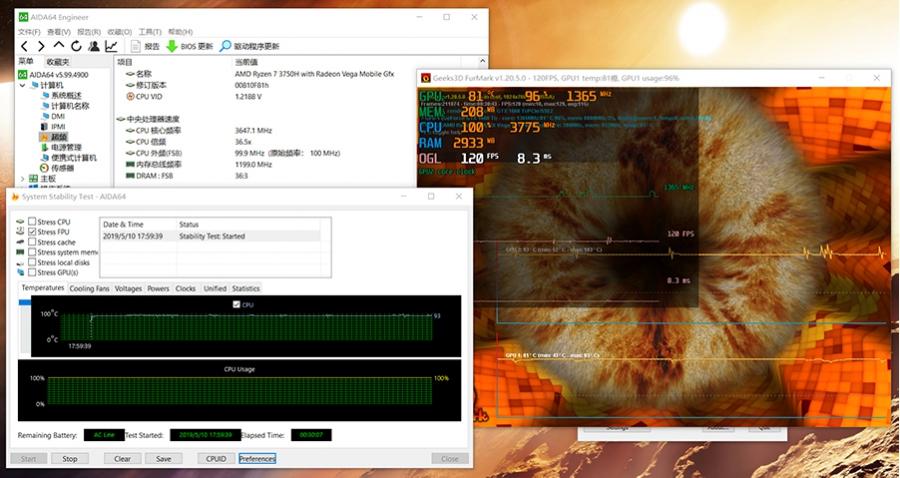Click the person icon in AIDA64 toolbar
The width and height of the screenshot is (900, 478).
click(x=94, y=46)
